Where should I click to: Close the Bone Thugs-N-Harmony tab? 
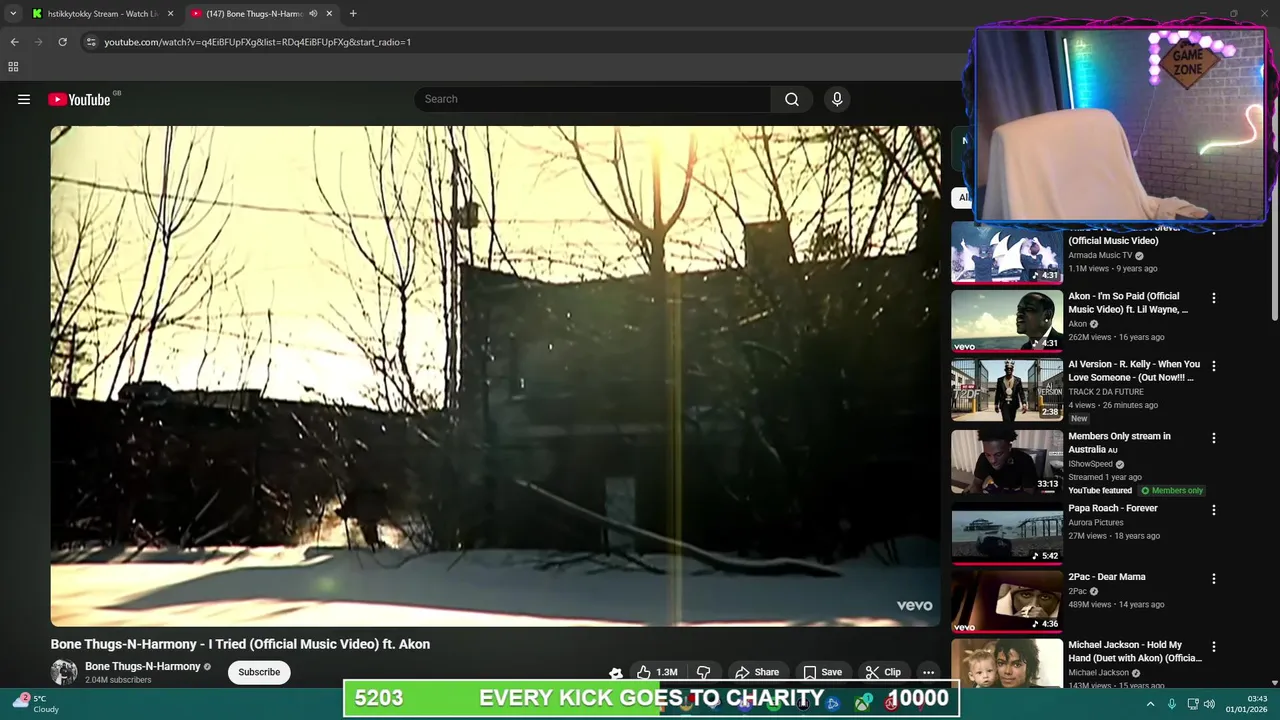(x=329, y=14)
